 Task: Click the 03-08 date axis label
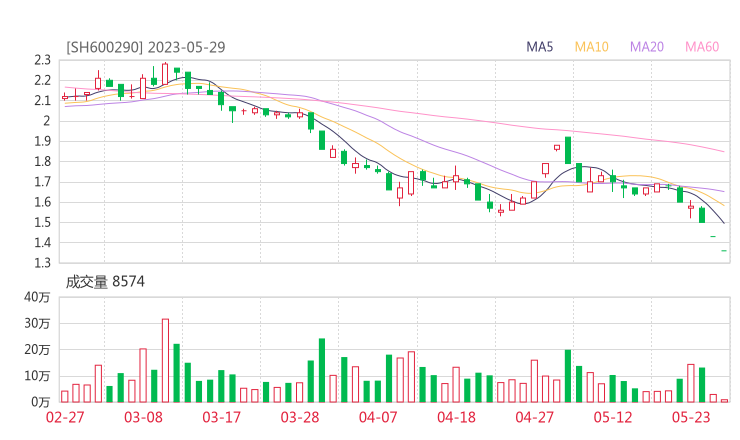pos(143,417)
